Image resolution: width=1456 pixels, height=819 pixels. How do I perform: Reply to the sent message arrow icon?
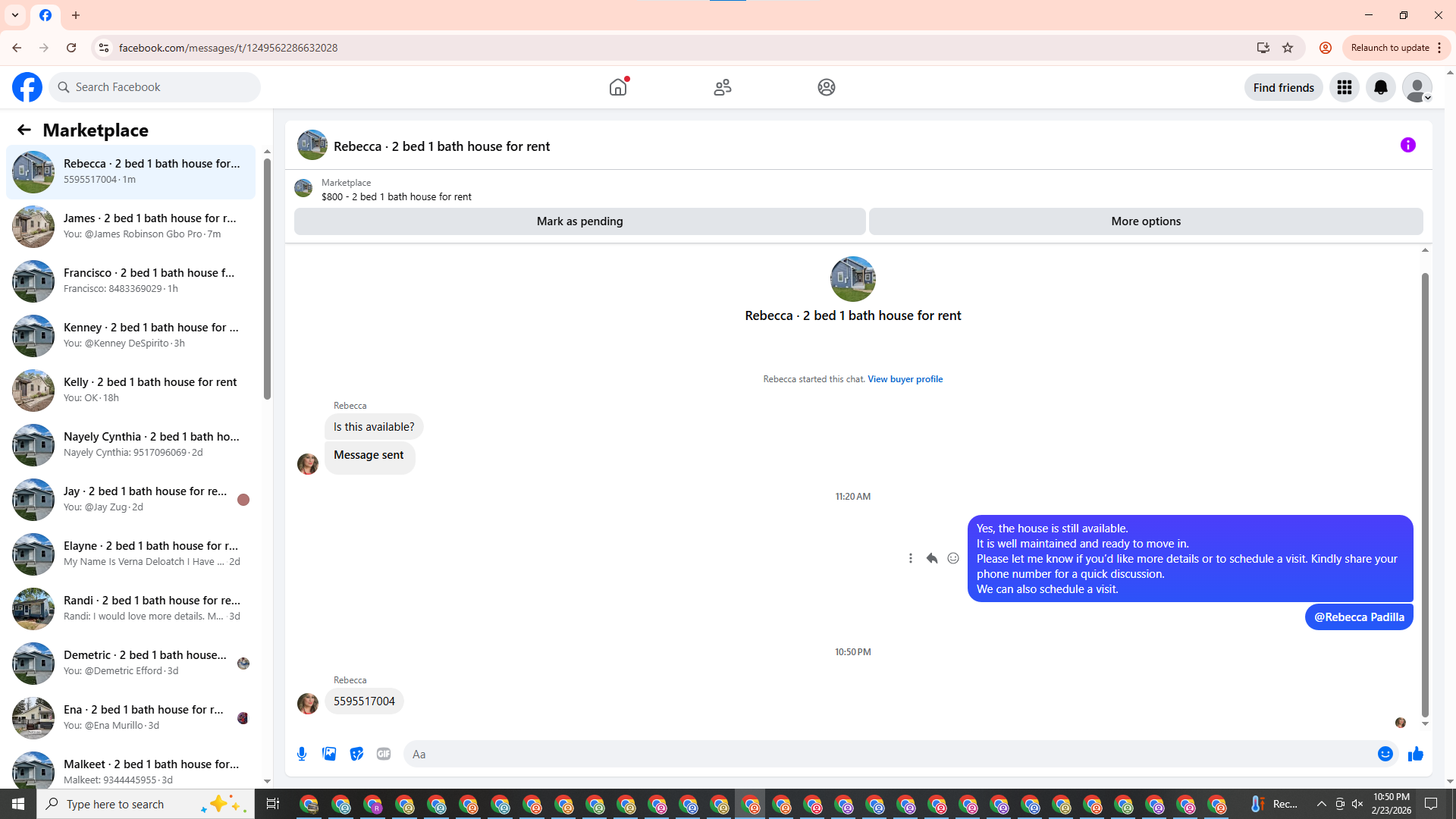932,558
